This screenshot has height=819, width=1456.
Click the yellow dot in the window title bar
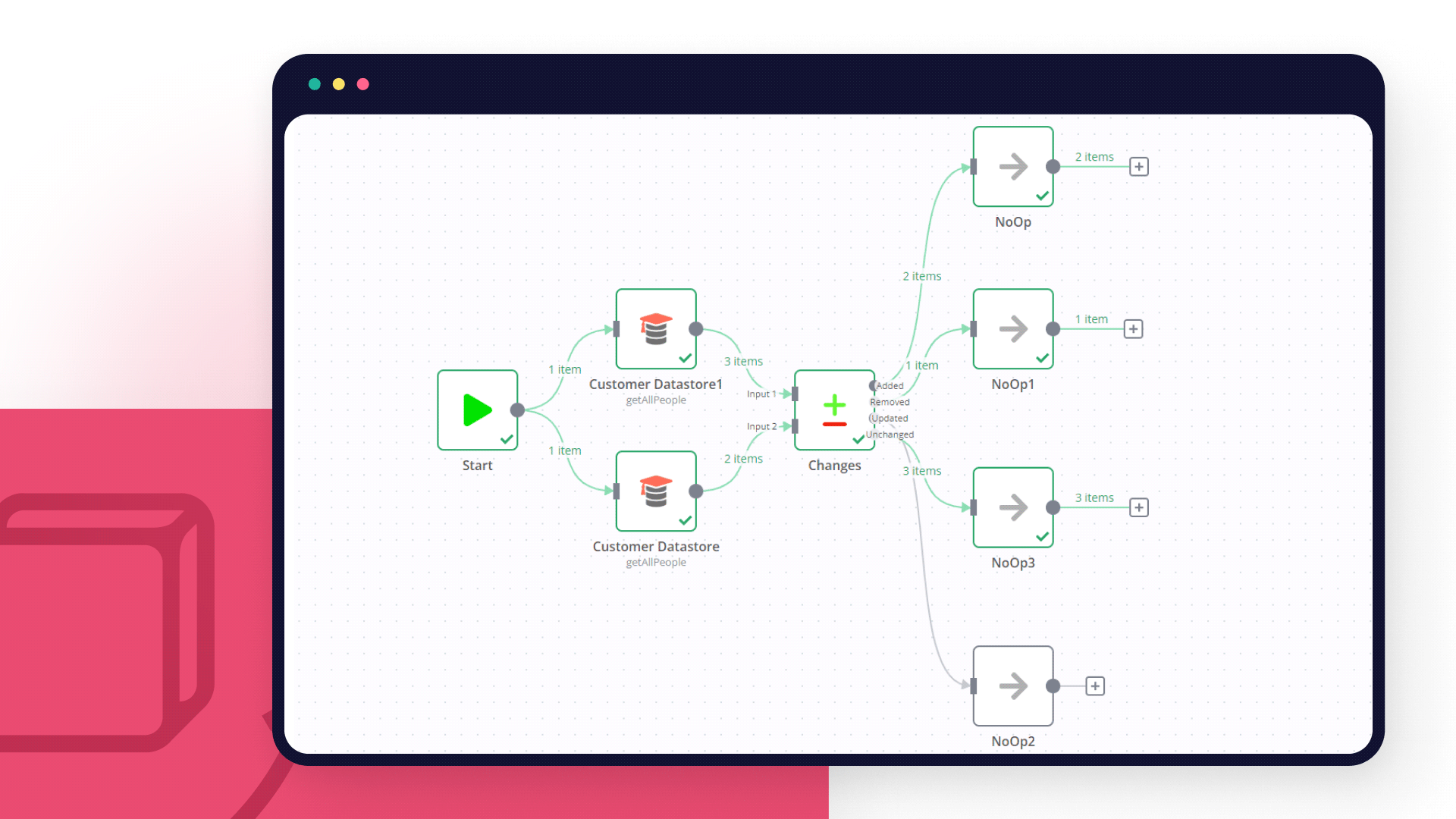click(339, 84)
